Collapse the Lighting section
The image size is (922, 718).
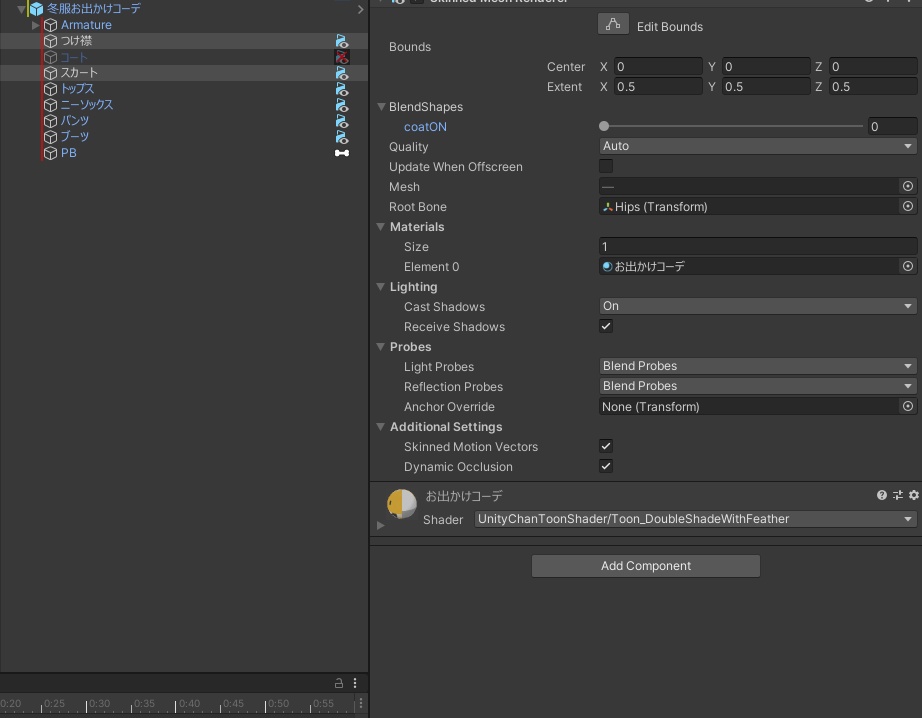[381, 287]
